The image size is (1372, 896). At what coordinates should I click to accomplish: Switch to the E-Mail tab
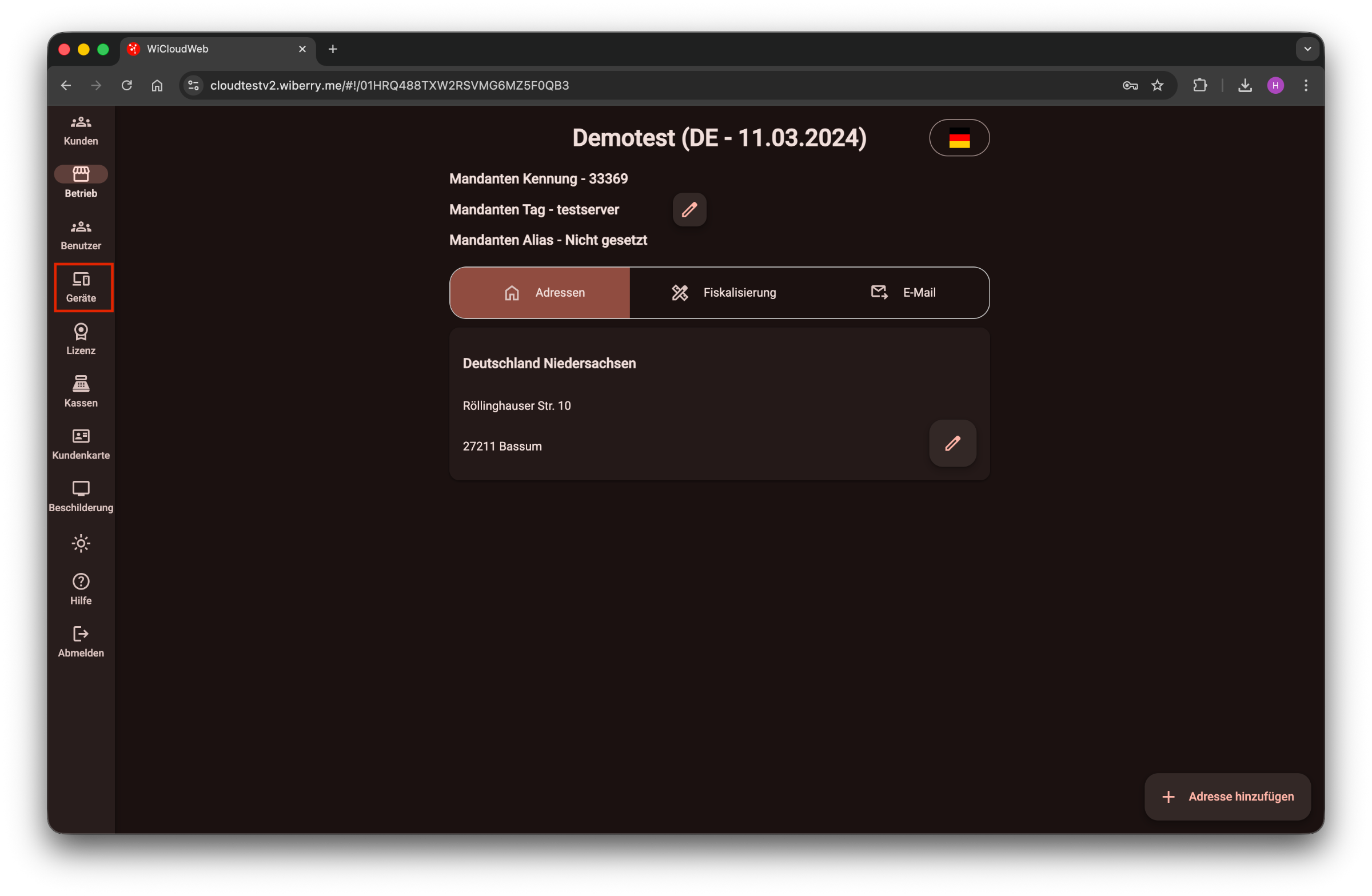point(902,292)
